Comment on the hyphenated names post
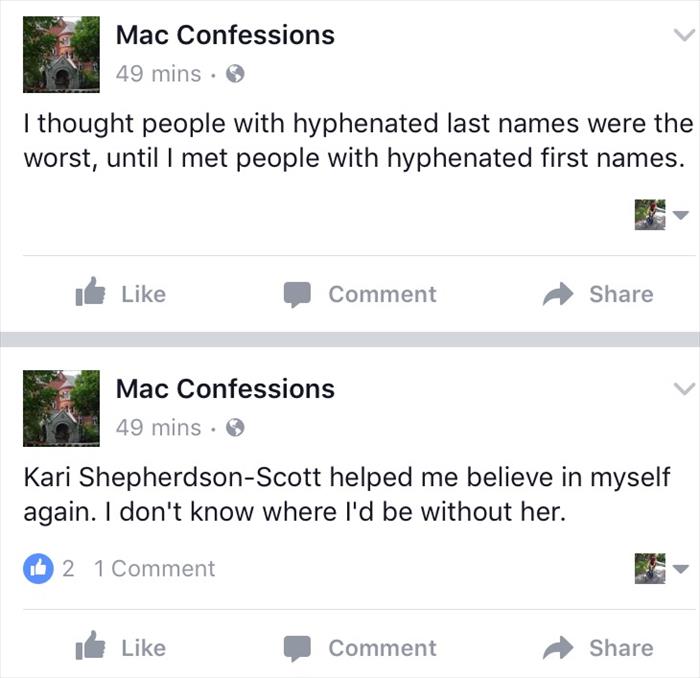Viewport: 700px width, 678px height. tap(360, 294)
